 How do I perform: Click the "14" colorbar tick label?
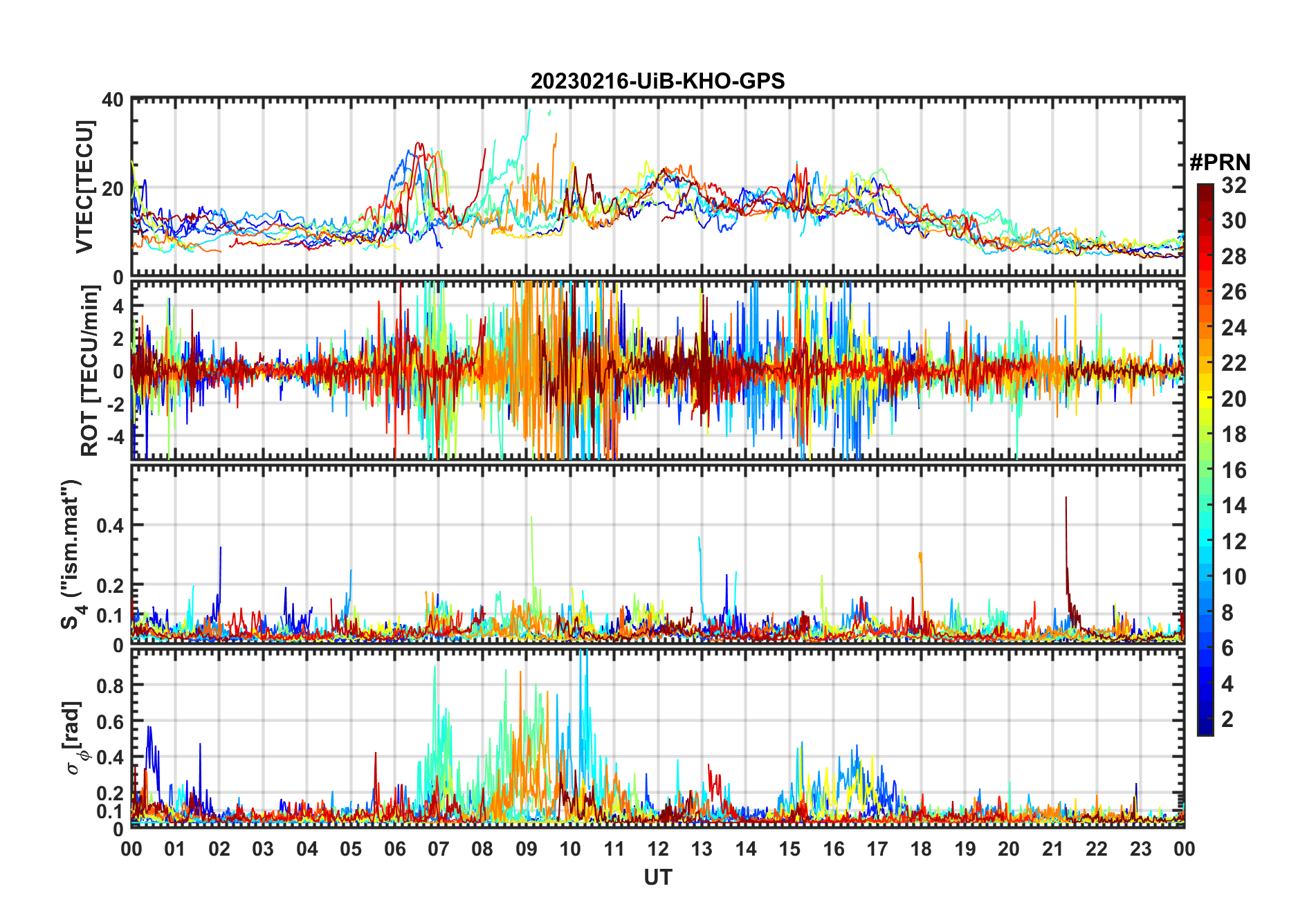[1234, 506]
